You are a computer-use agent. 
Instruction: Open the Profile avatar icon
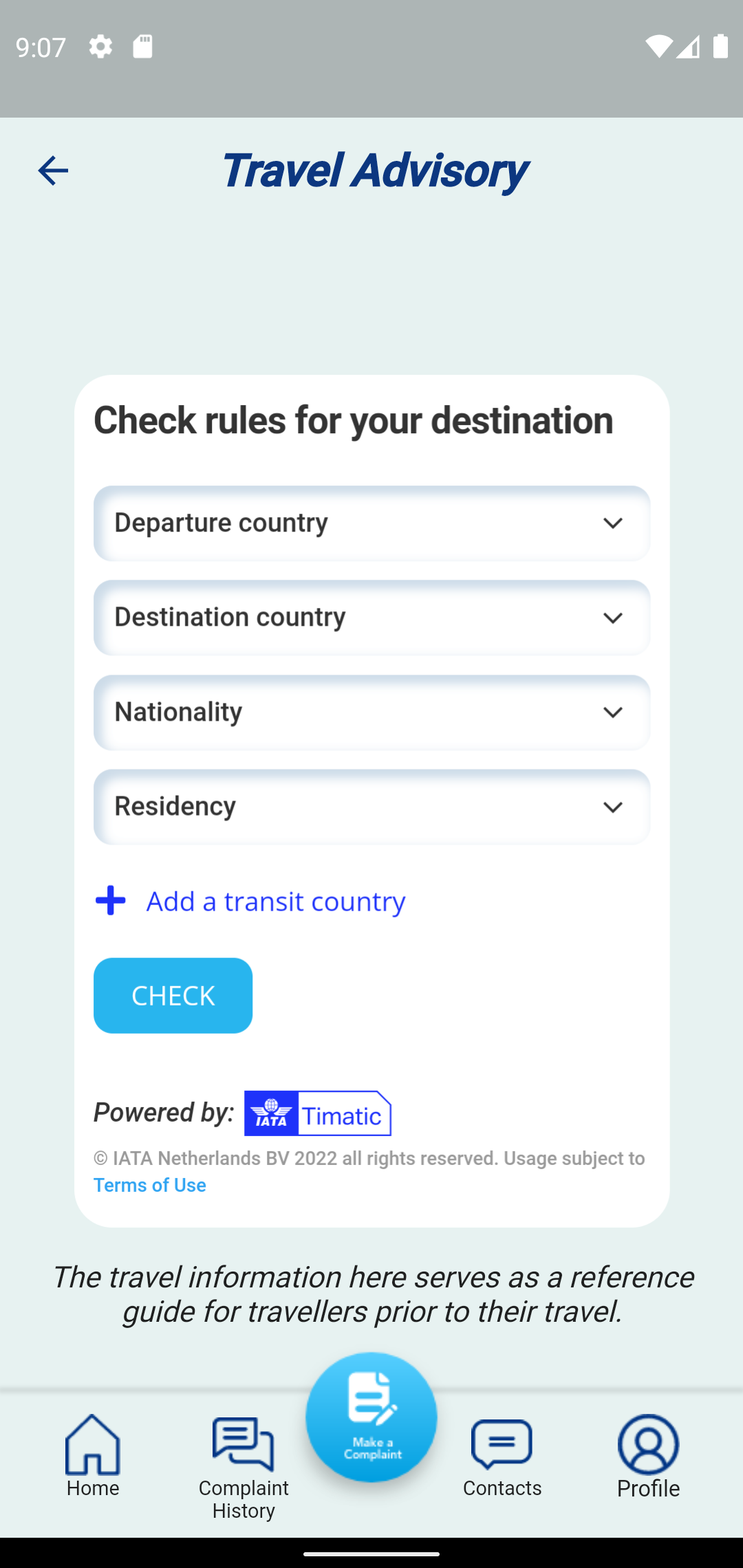tap(648, 1444)
